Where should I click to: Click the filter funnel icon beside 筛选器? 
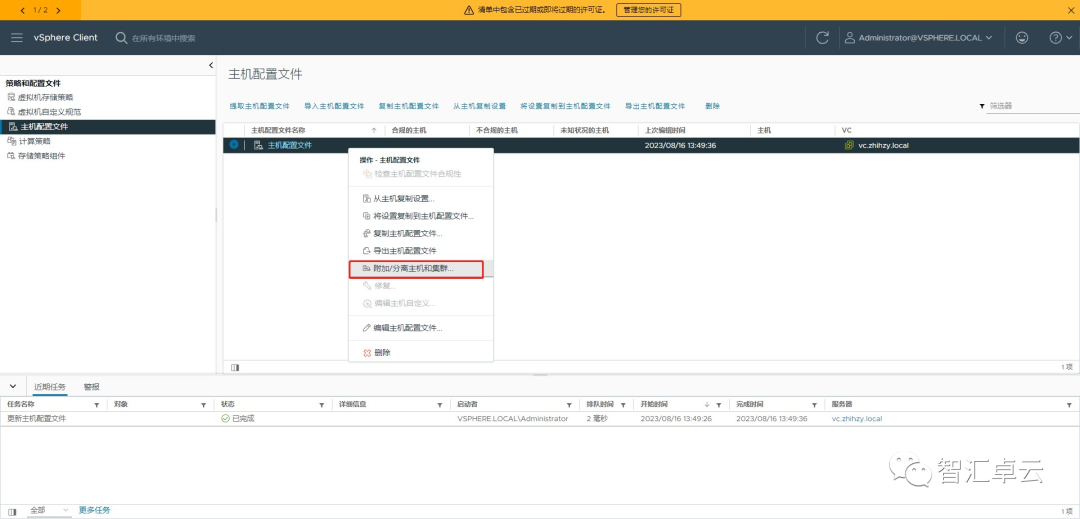[982, 106]
